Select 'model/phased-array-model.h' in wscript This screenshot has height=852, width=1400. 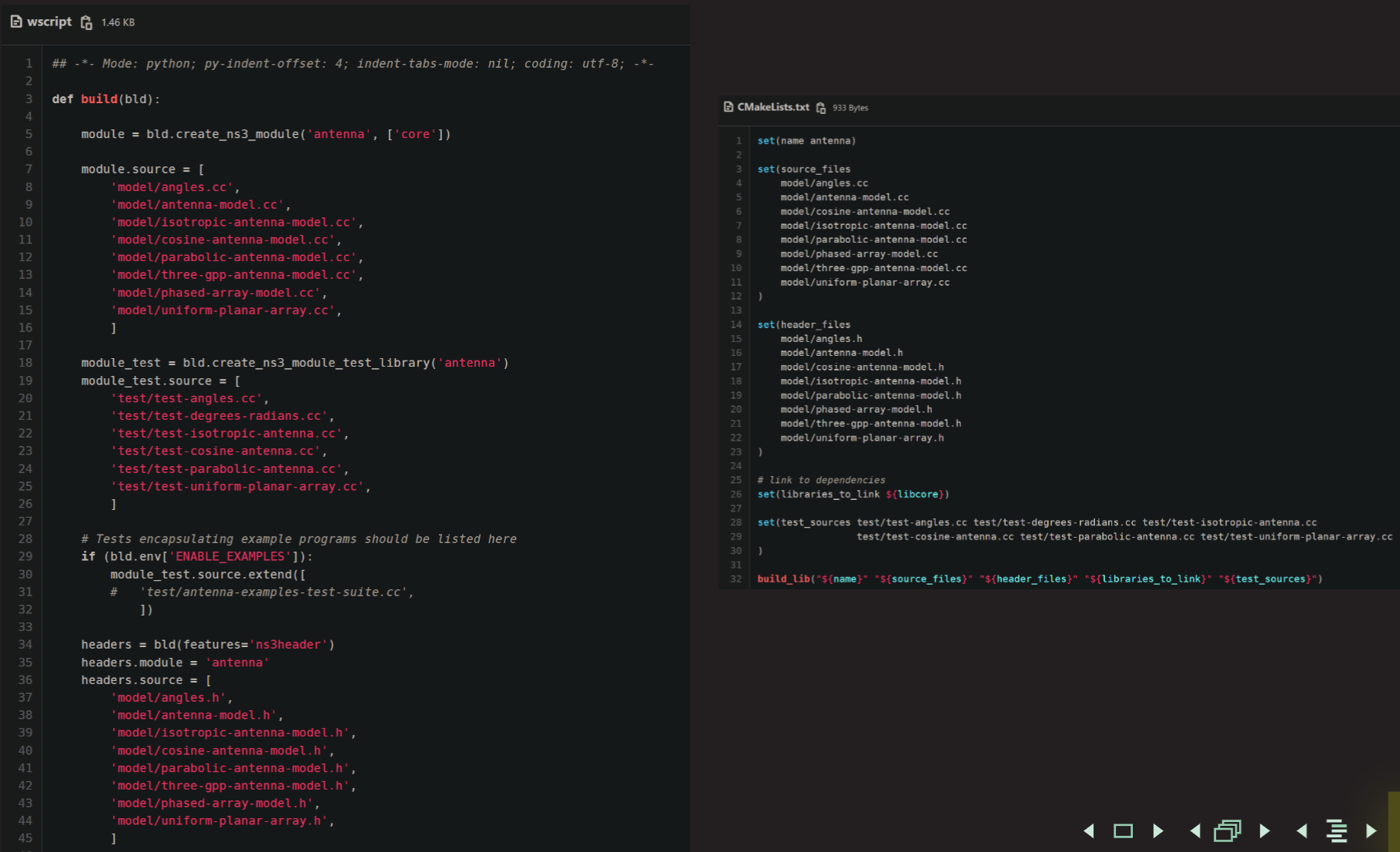[212, 803]
